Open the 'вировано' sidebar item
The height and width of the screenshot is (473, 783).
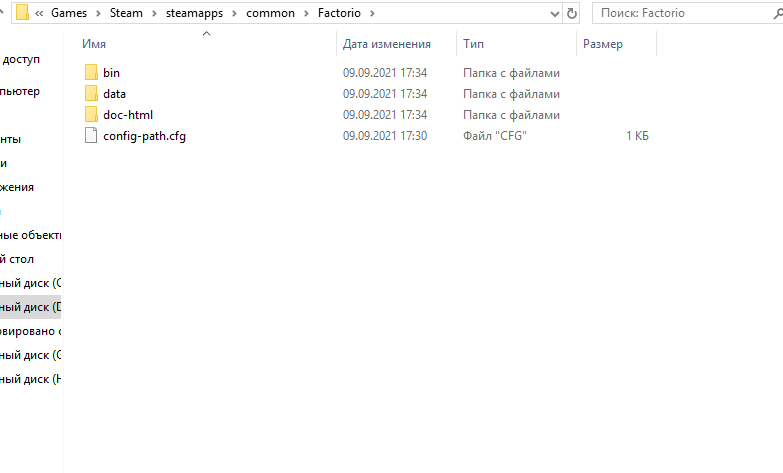coord(30,331)
